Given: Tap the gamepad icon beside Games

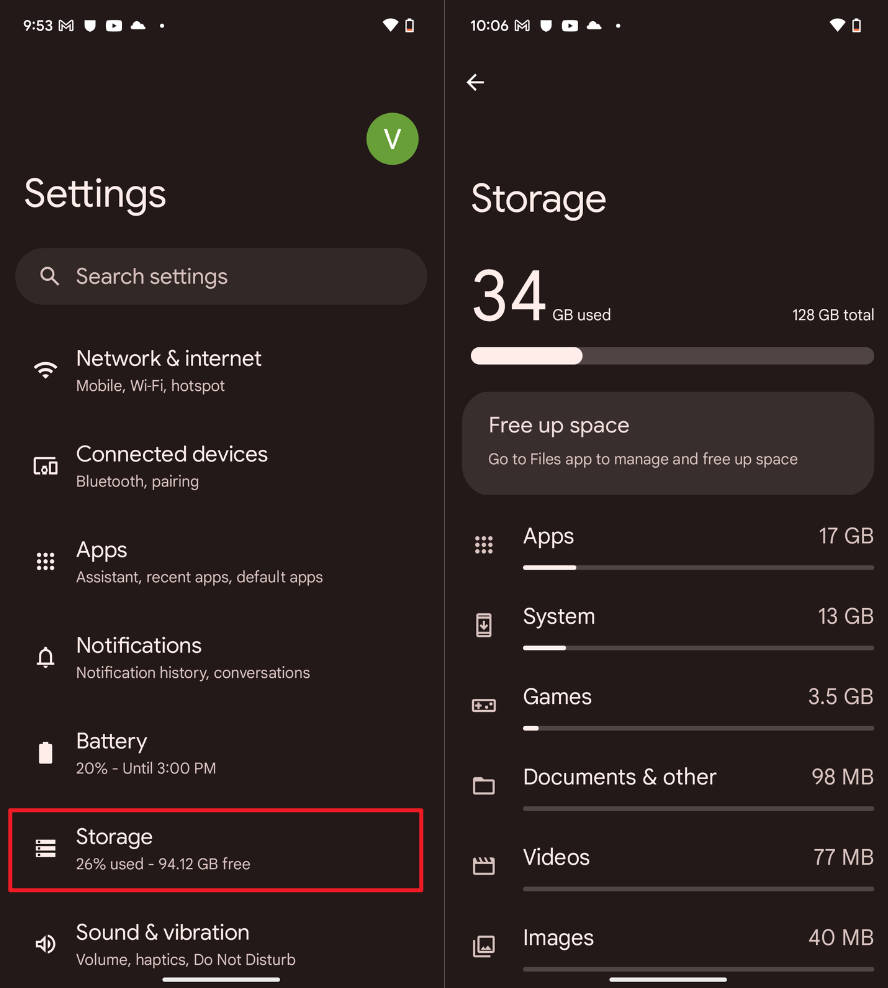Looking at the screenshot, I should point(484,705).
